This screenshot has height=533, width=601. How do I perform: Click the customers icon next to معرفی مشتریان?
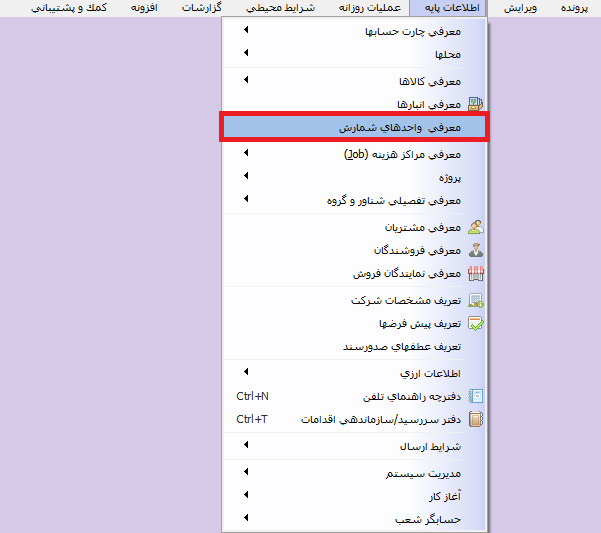(x=476, y=227)
